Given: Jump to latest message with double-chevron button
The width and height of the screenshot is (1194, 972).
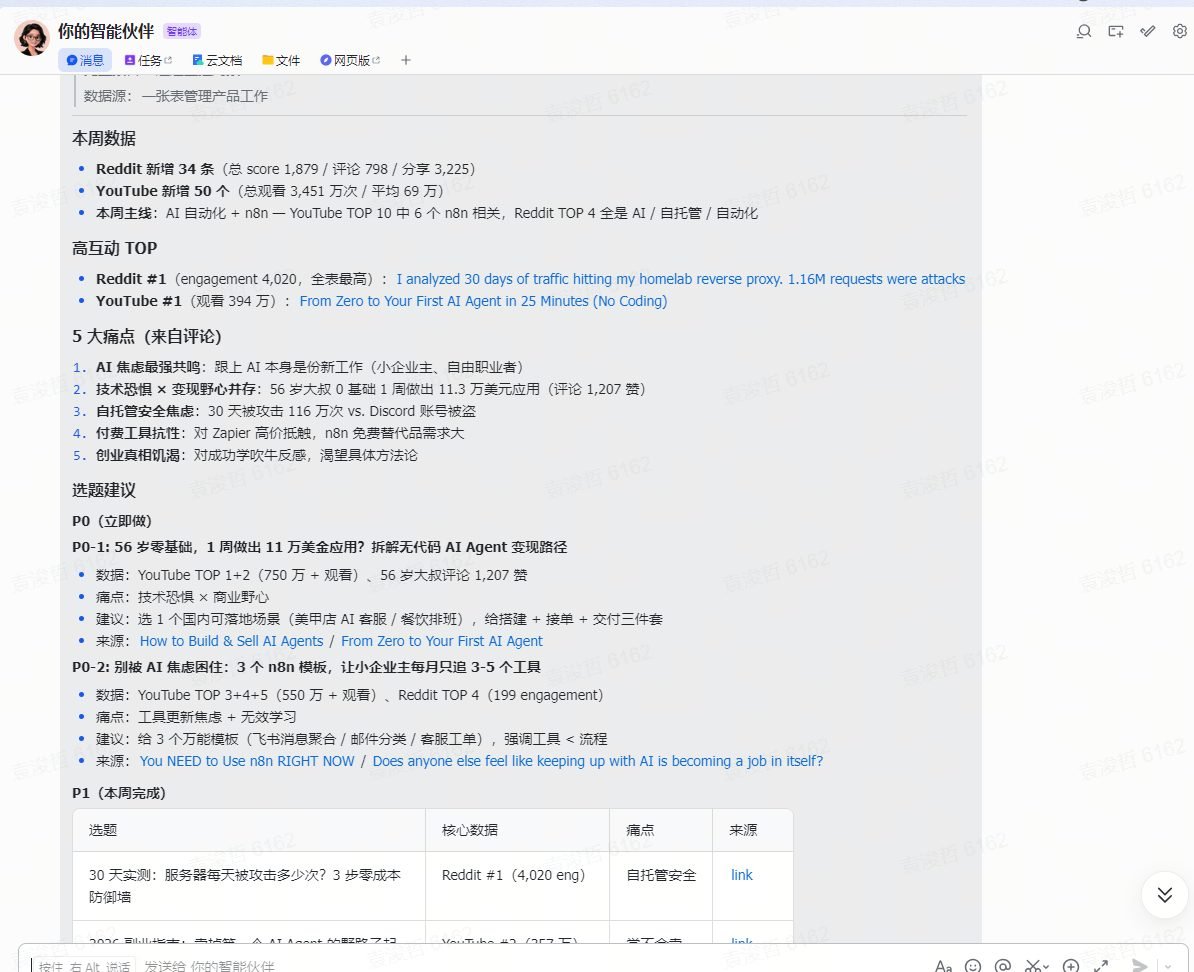Looking at the screenshot, I should pyautogui.click(x=1164, y=894).
